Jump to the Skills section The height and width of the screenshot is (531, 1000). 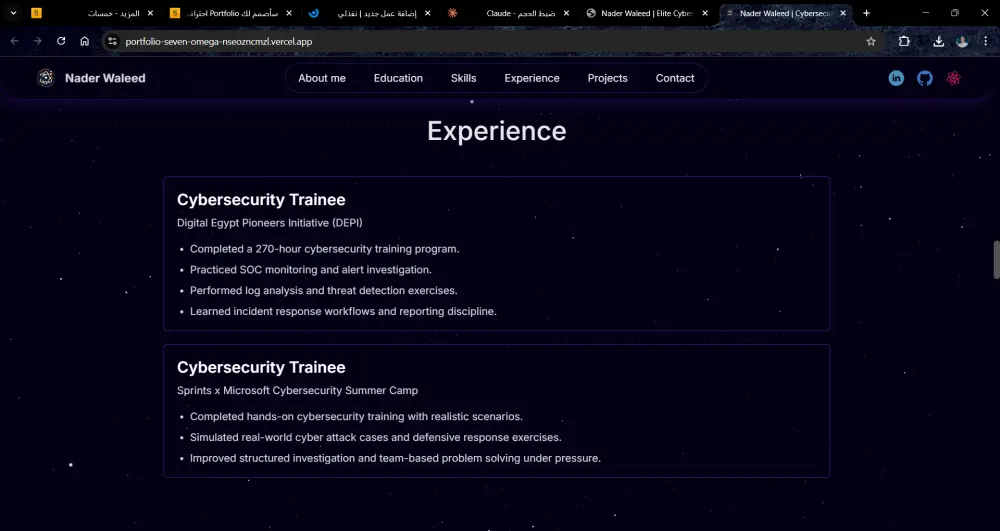tap(463, 78)
